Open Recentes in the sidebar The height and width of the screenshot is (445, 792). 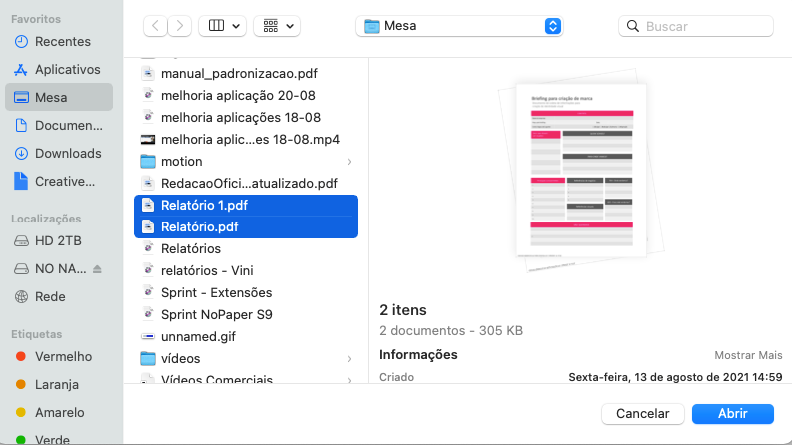(62, 42)
